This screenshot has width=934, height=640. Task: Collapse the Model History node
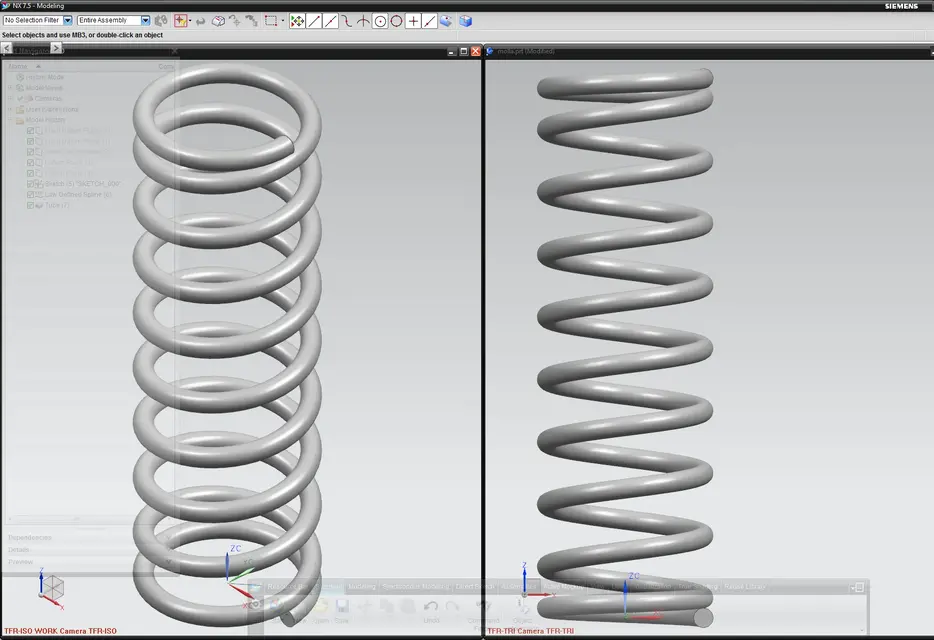(10, 120)
